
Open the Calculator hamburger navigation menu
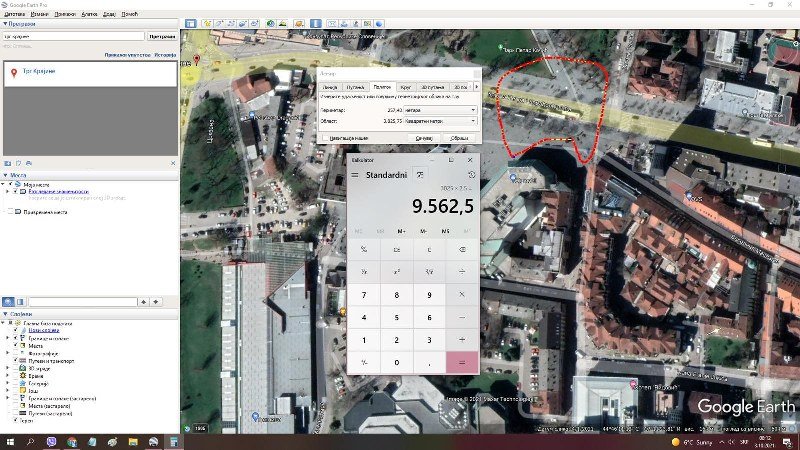[355, 175]
